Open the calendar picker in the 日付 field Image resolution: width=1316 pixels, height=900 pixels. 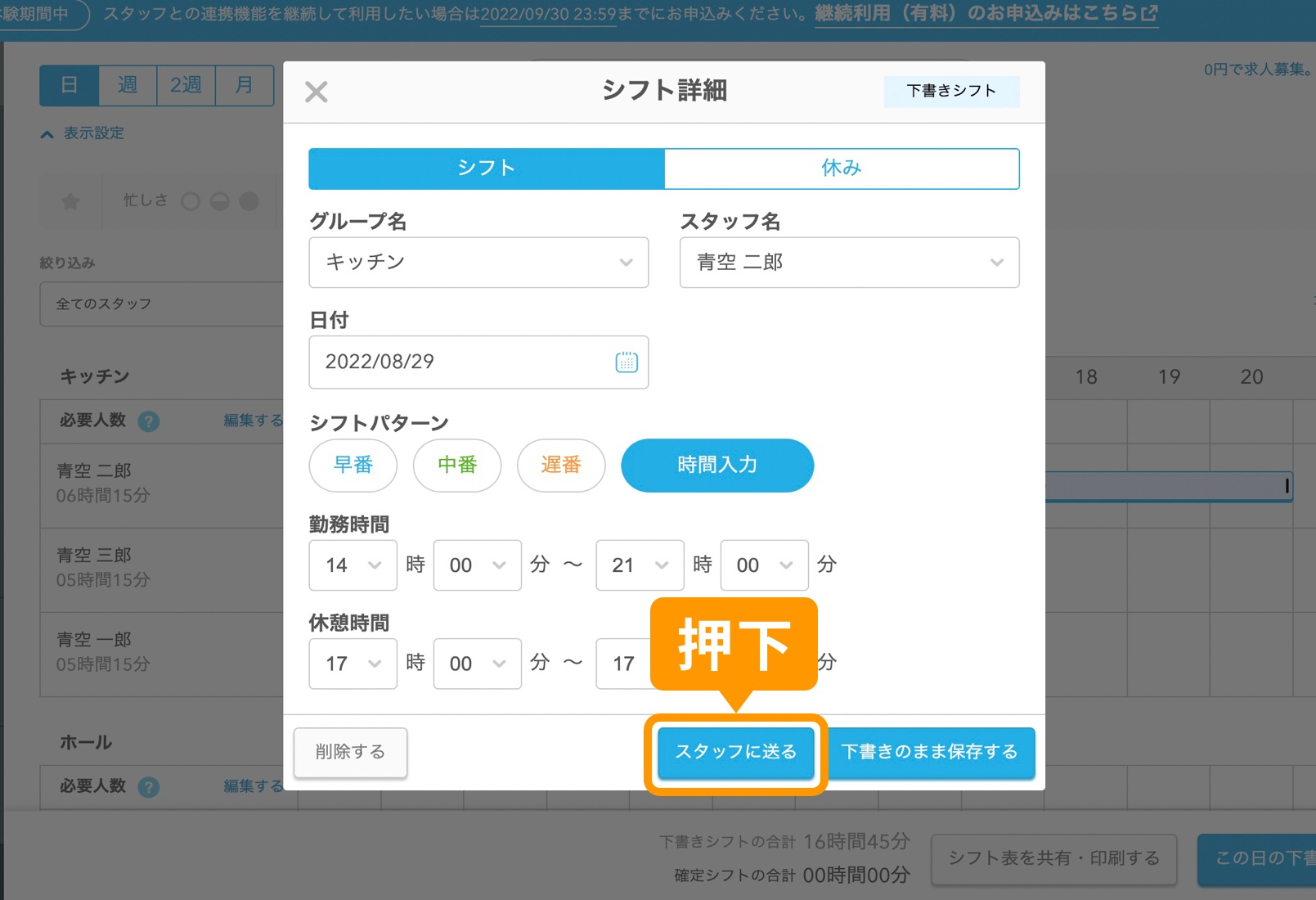tap(625, 362)
